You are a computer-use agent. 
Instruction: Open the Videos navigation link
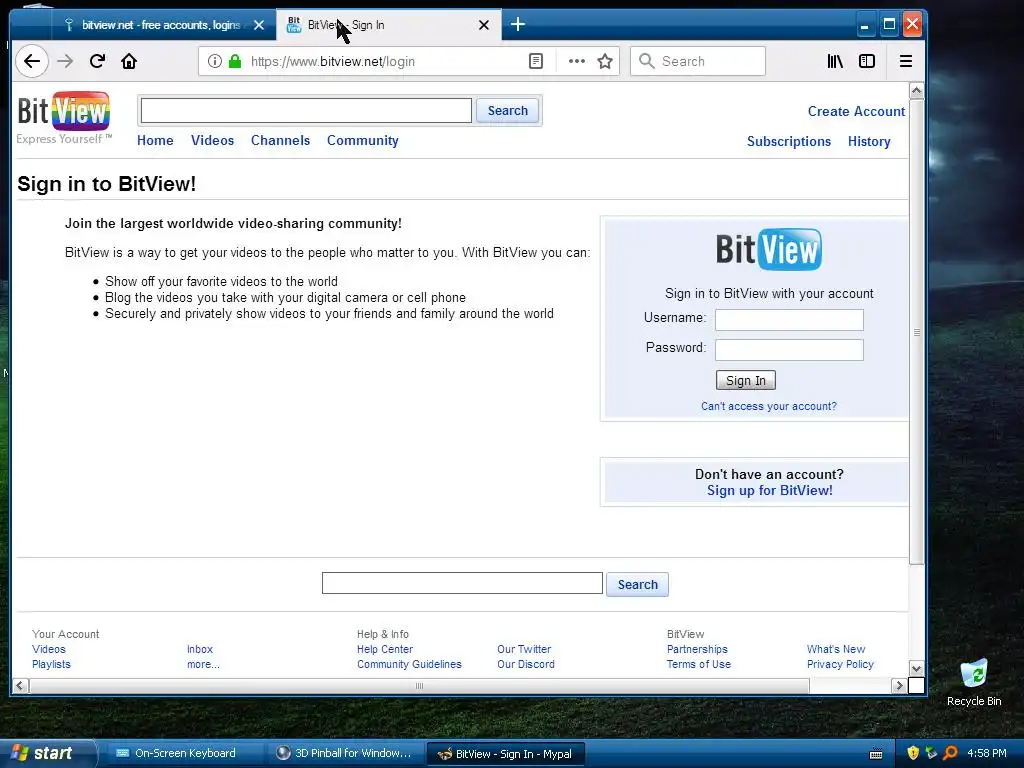tap(212, 140)
